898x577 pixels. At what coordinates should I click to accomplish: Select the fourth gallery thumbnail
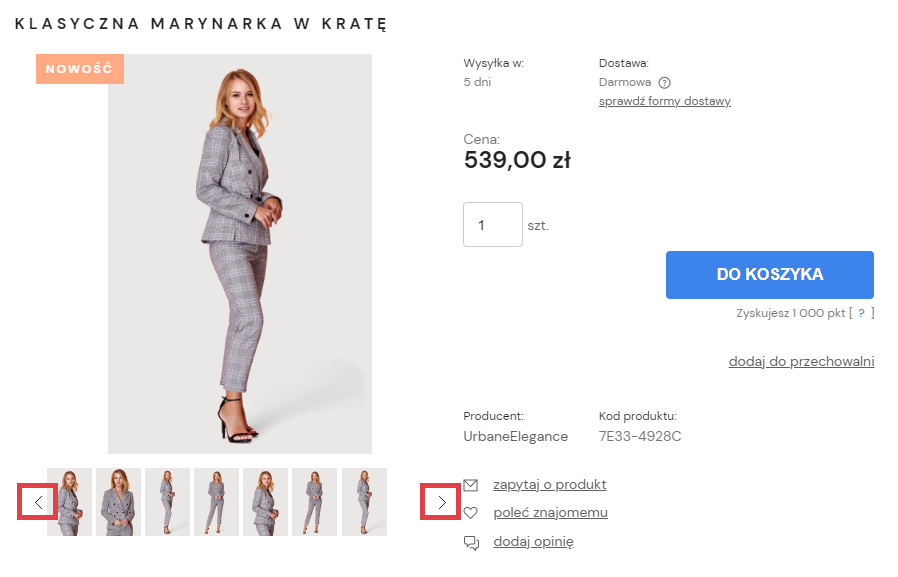pos(216,502)
